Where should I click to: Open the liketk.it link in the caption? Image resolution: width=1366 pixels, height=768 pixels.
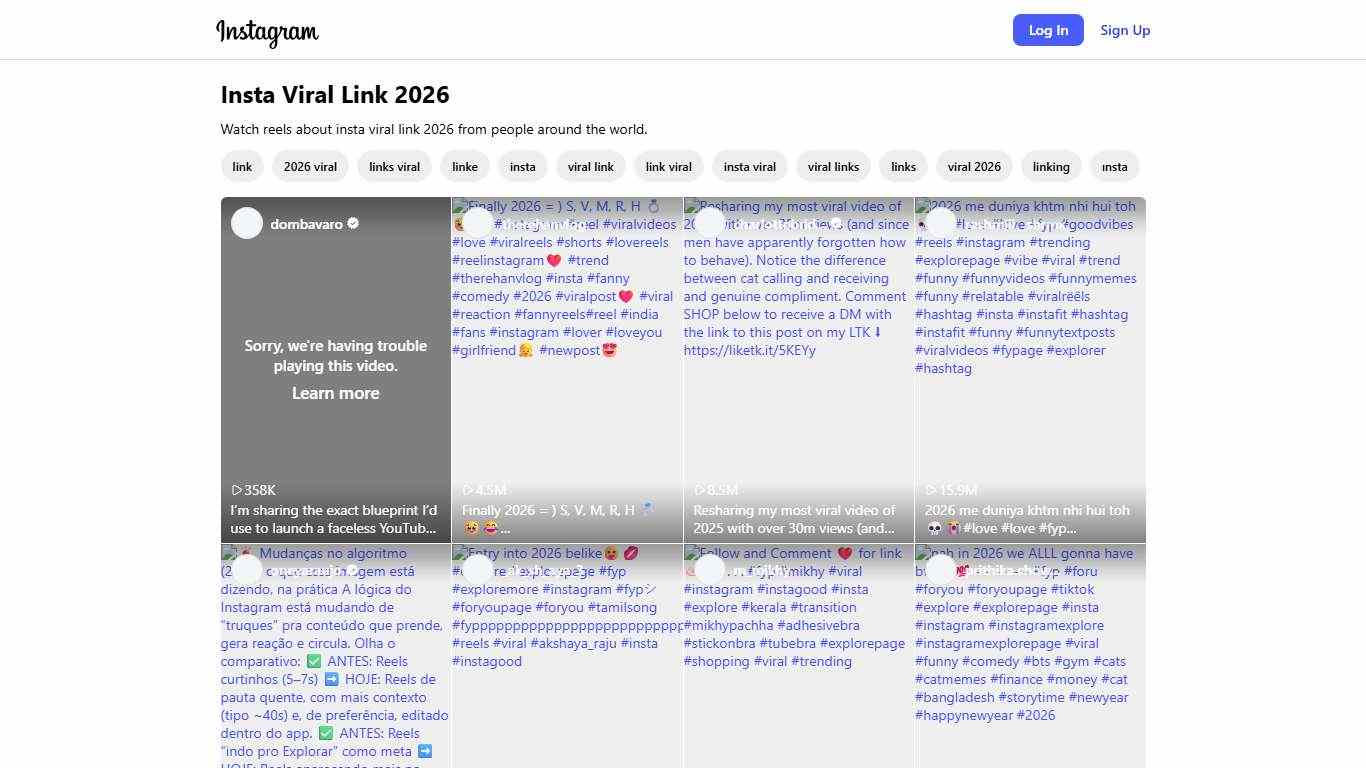tap(749, 350)
